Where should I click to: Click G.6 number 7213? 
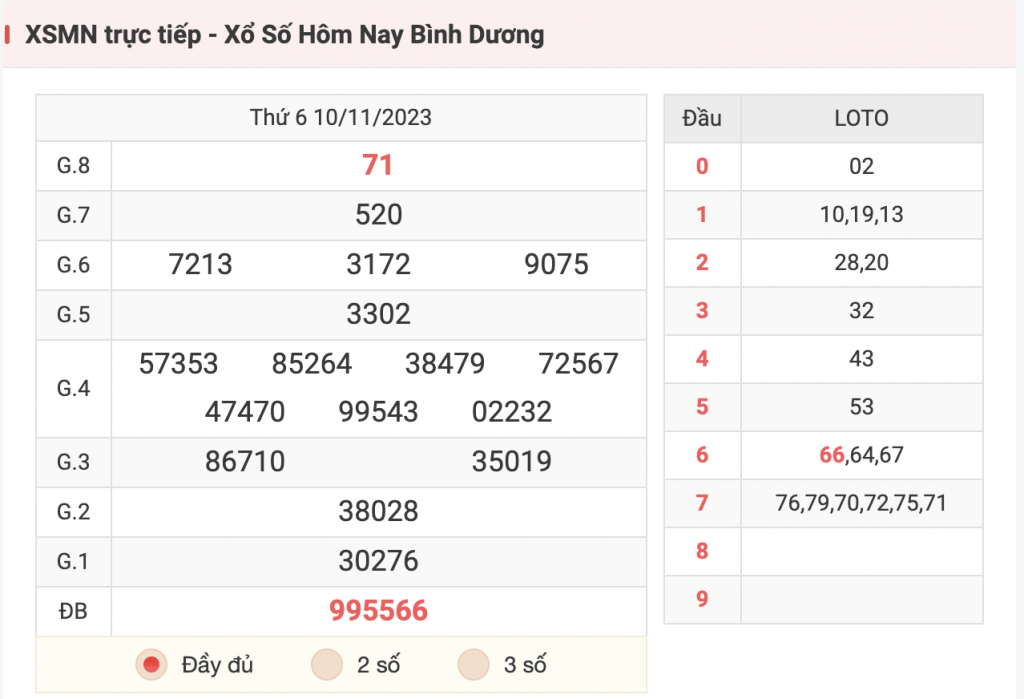coord(200,265)
